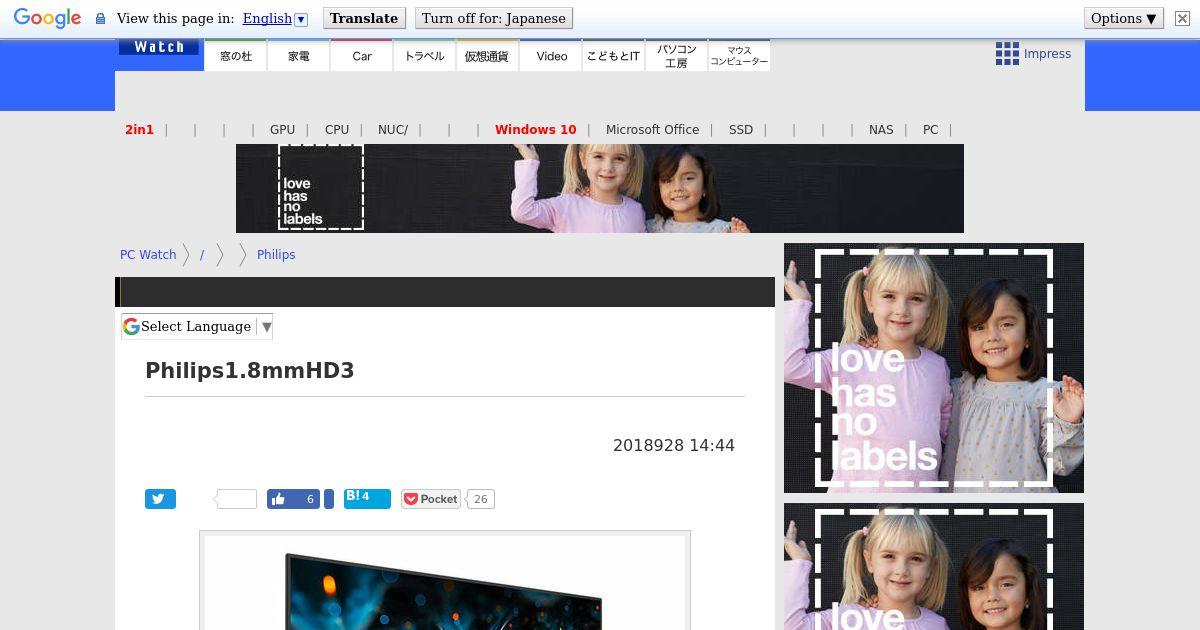Click the Philips breadcrumb link
This screenshot has height=630, width=1200.
coord(276,254)
